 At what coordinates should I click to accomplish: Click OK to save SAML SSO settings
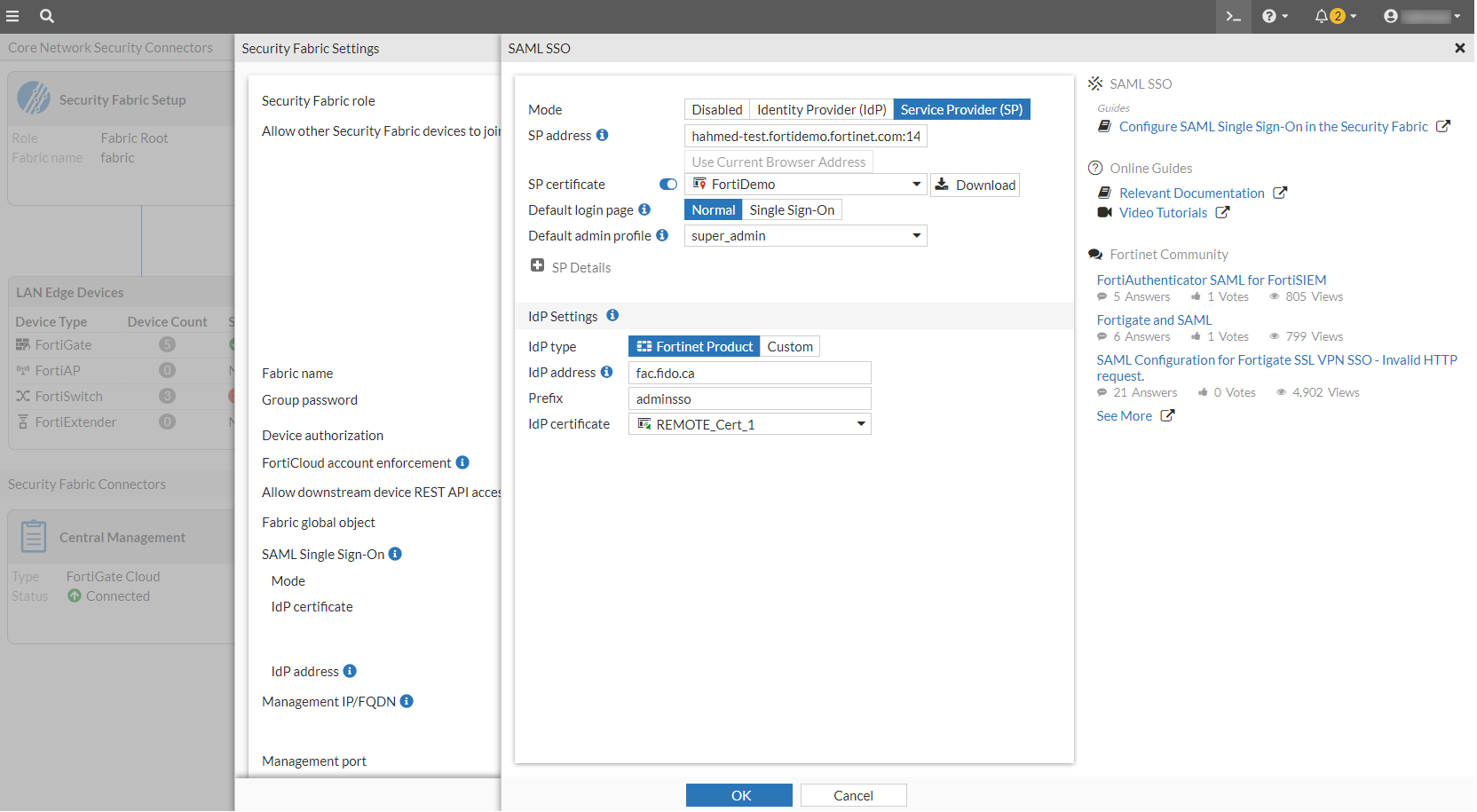point(738,794)
